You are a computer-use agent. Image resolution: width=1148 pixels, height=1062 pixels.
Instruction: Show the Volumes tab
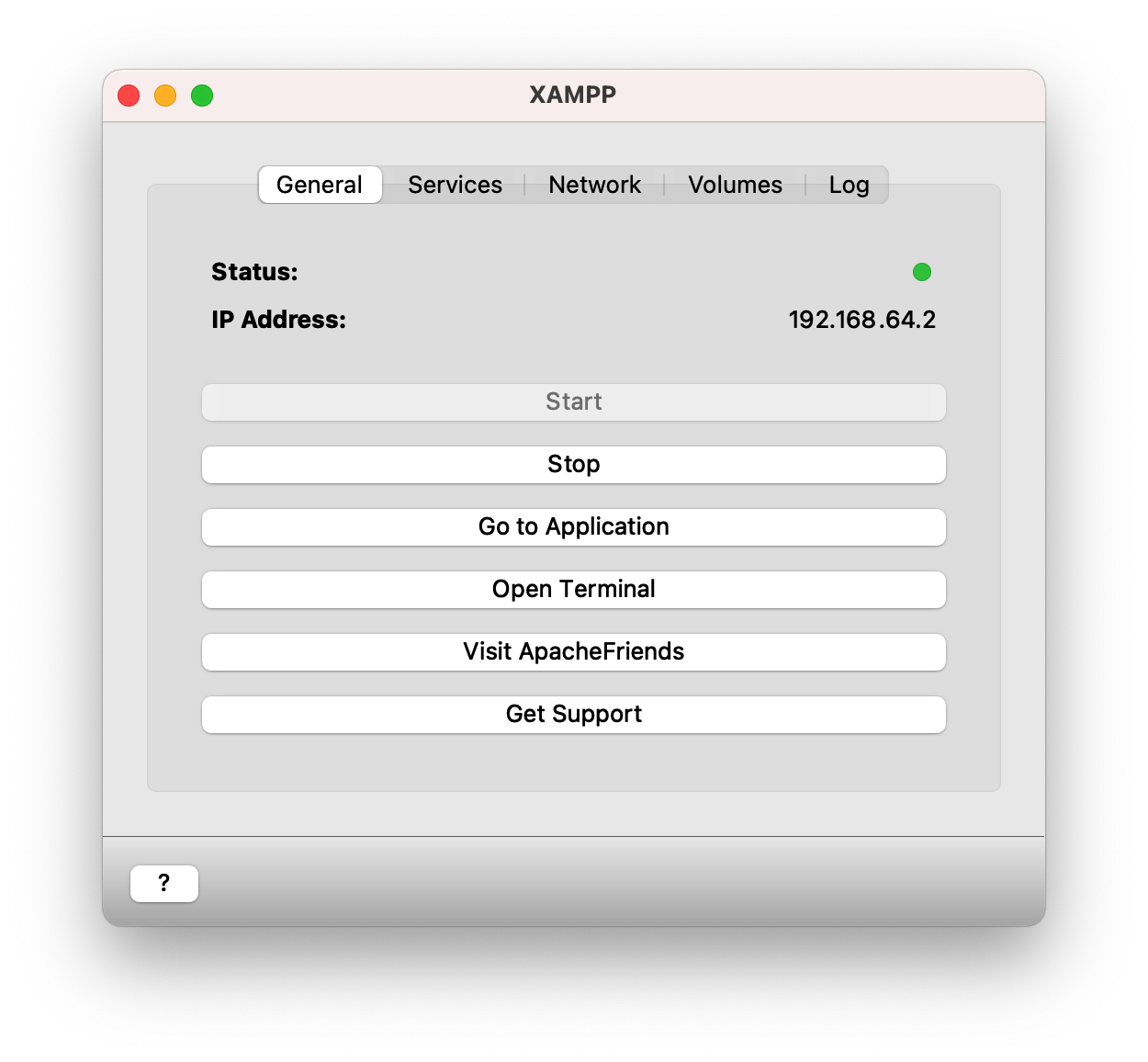point(735,185)
